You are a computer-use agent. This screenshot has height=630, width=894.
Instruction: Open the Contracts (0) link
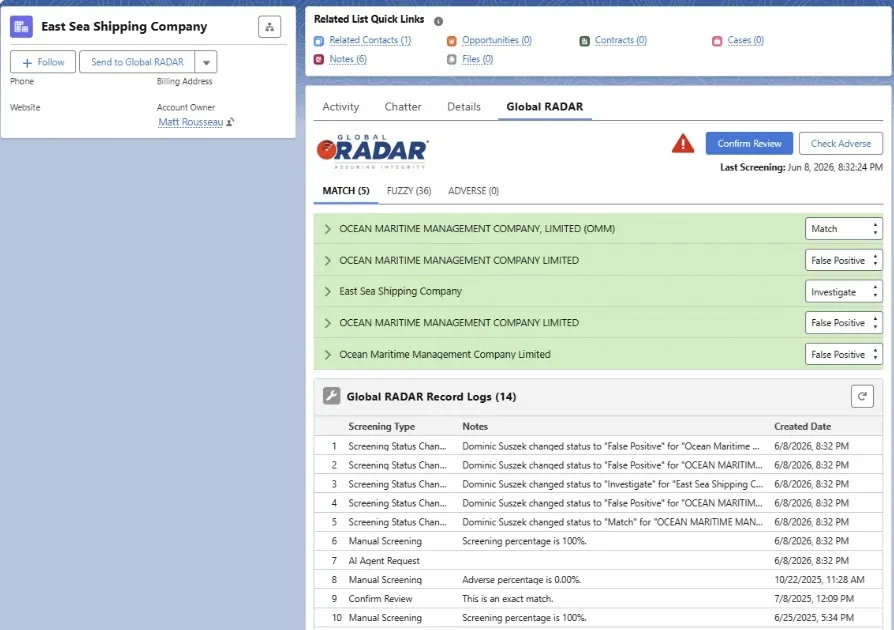tap(621, 40)
